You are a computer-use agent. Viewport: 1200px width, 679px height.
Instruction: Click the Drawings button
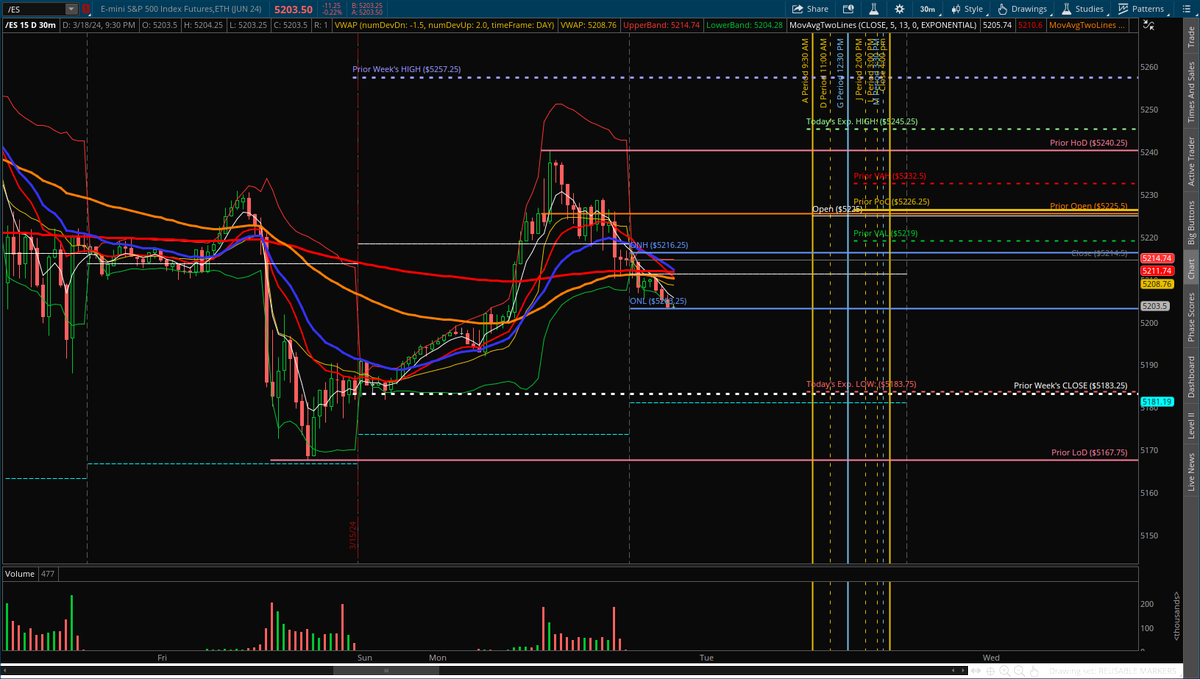(1027, 8)
